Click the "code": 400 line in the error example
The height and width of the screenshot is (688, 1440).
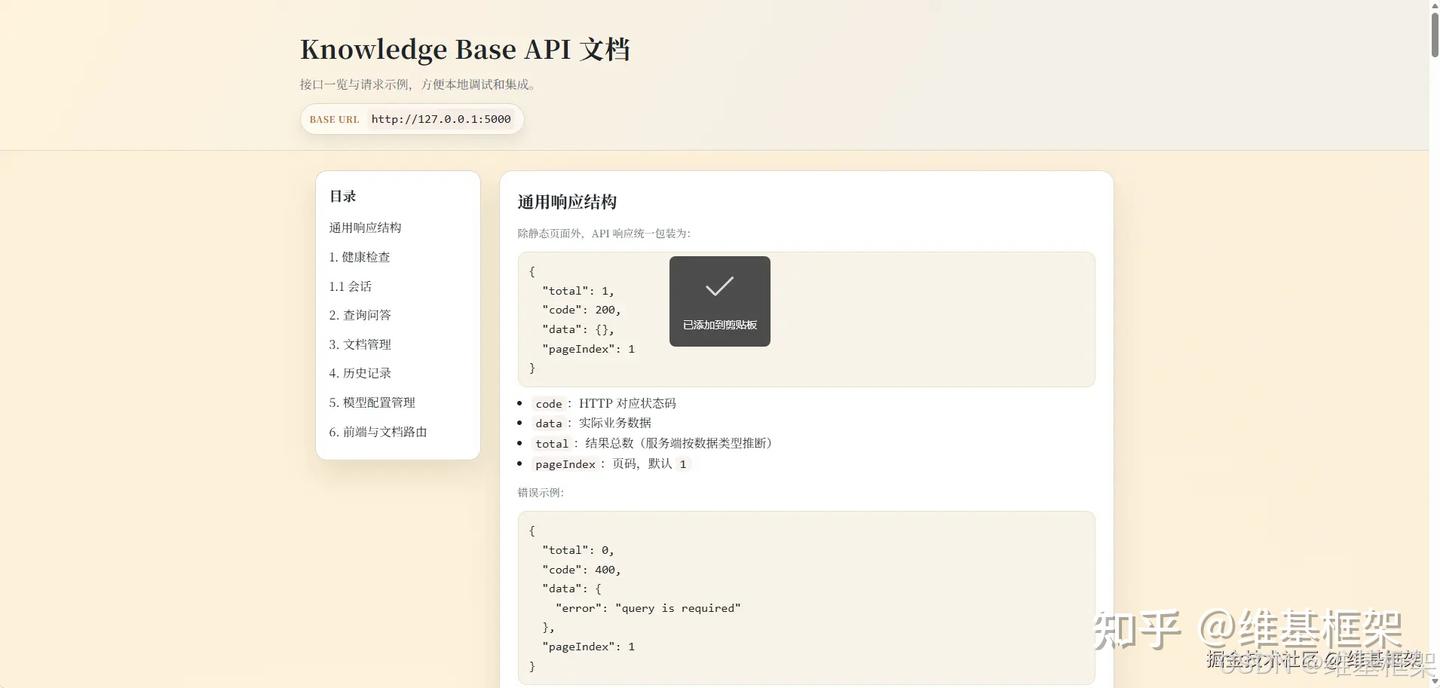tap(581, 570)
